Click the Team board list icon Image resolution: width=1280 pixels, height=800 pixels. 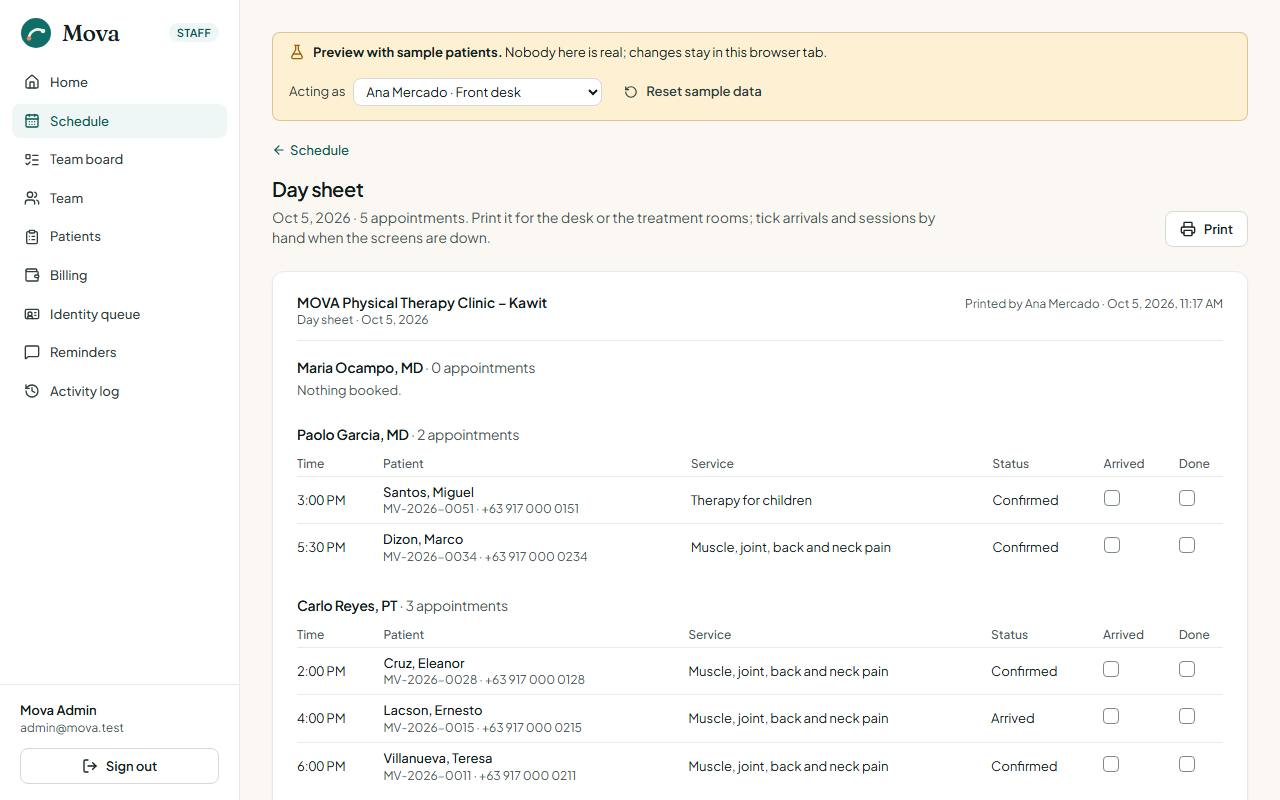pos(32,159)
